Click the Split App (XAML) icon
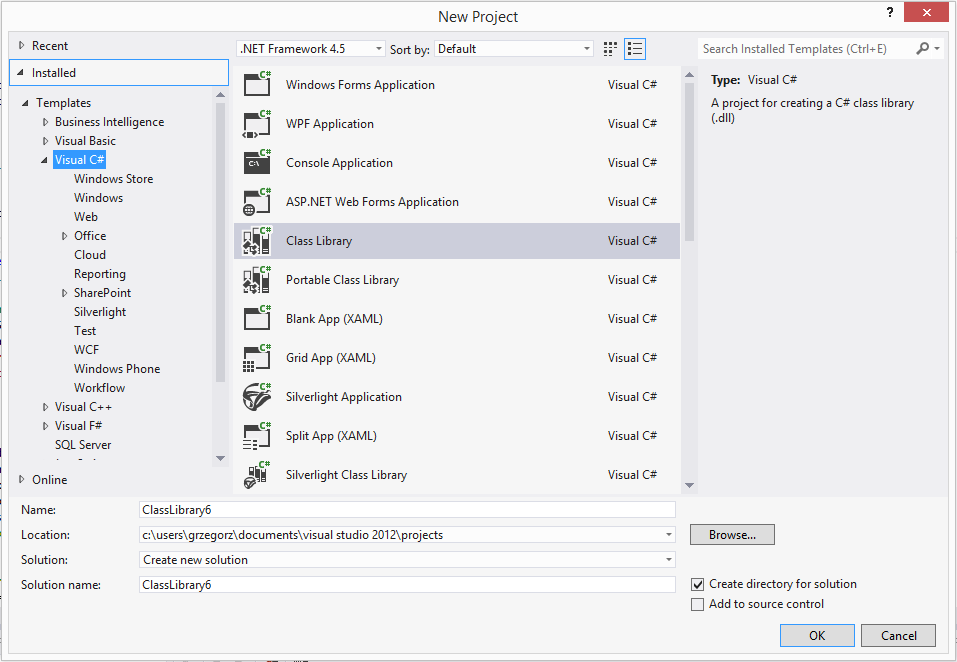 [x=257, y=436]
